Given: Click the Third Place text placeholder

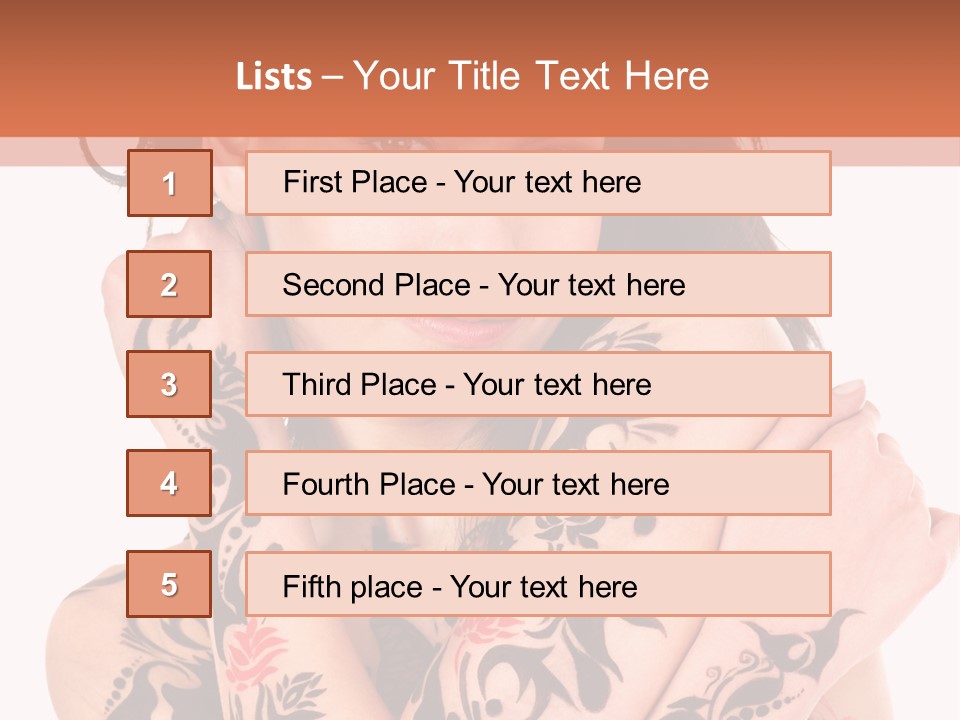Looking at the screenshot, I should (x=538, y=384).
